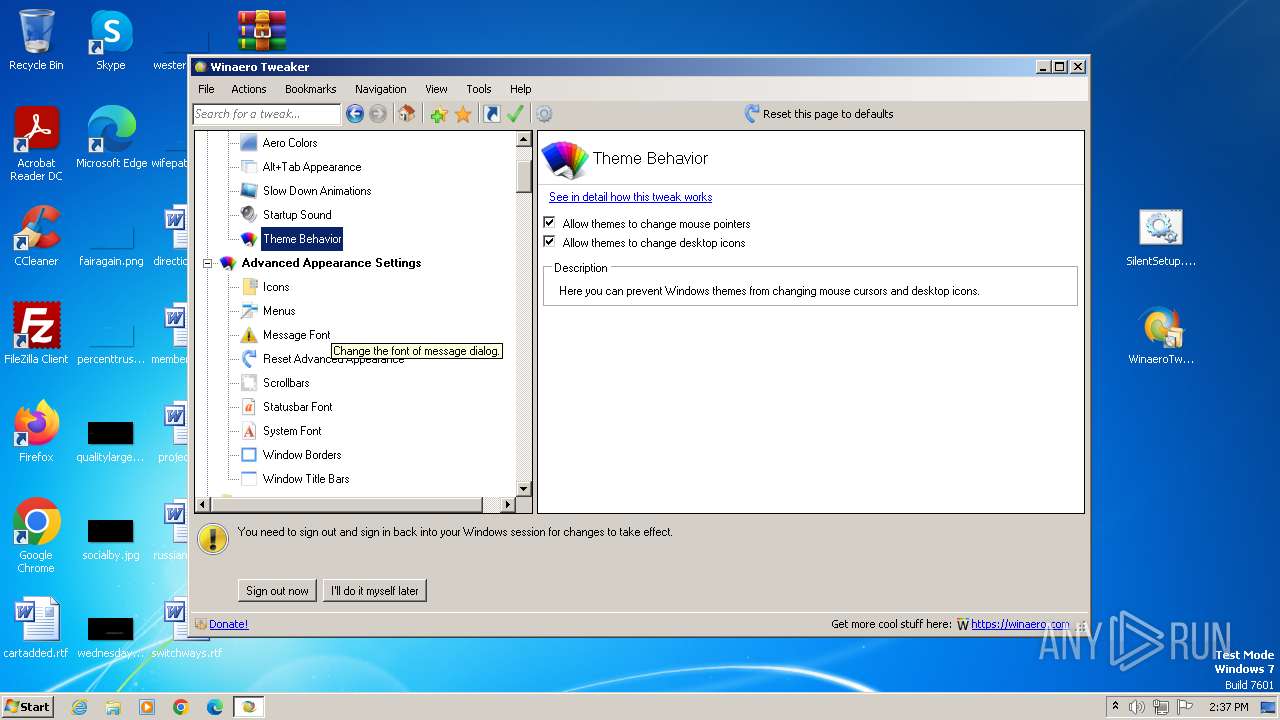Click the Icons folder icon in tree
Image resolution: width=1280 pixels, height=720 pixels.
249,287
